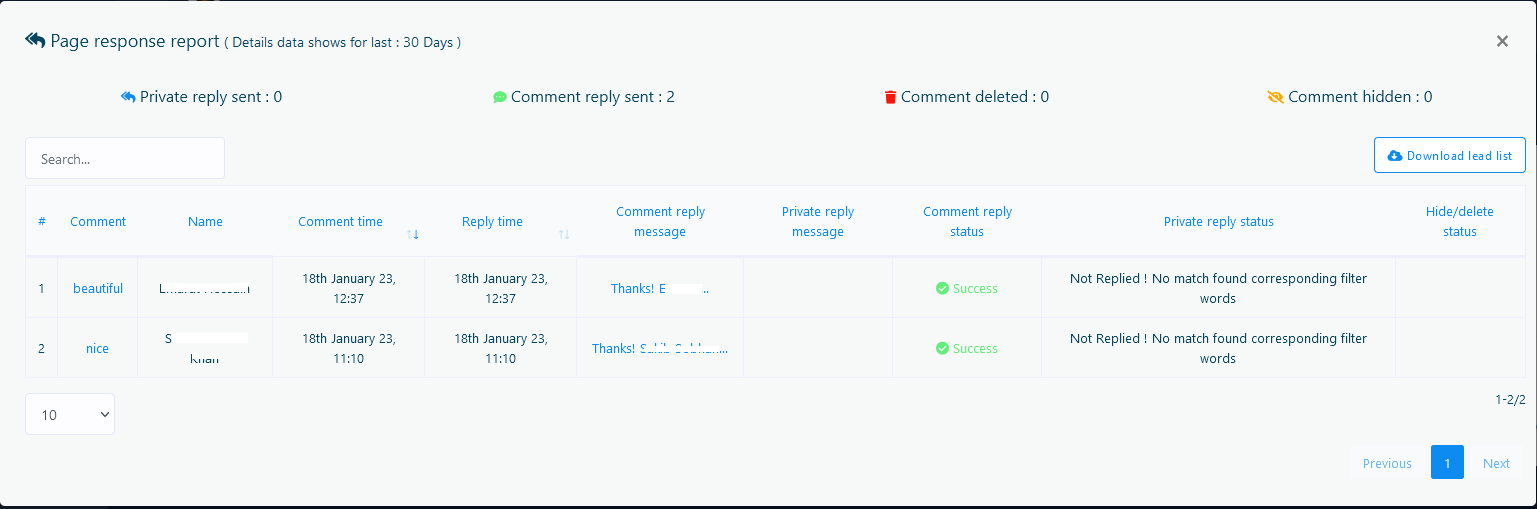Image resolution: width=1537 pixels, height=509 pixels.
Task: Go to the Next page
Action: coord(1496,463)
